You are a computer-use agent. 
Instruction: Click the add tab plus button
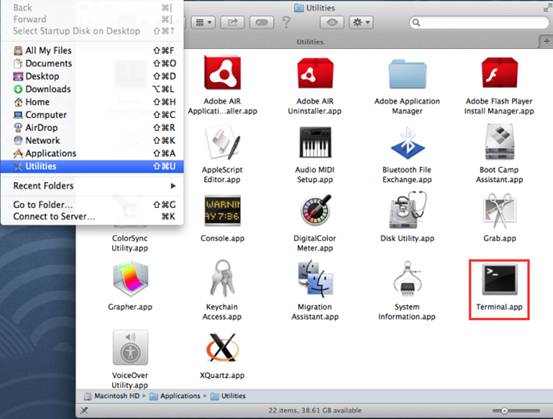pyautogui.click(x=546, y=41)
